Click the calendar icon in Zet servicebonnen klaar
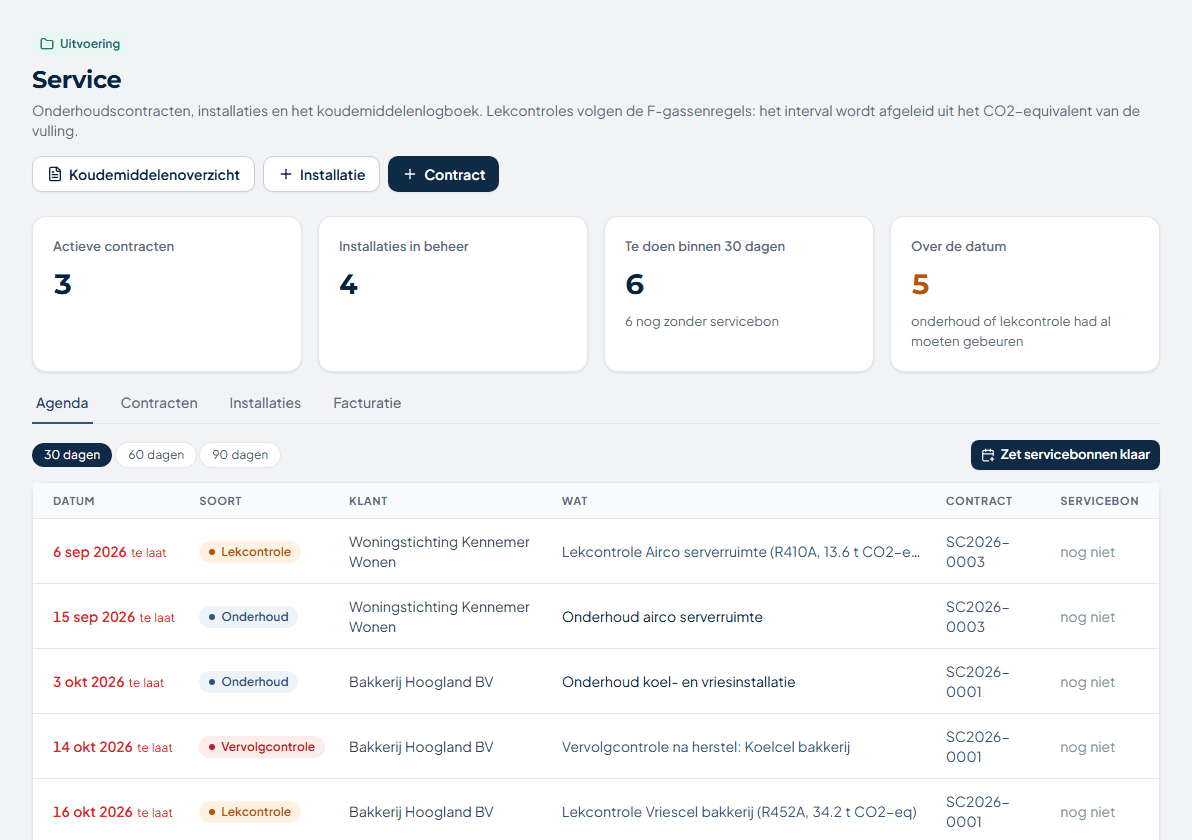This screenshot has height=840, width=1192. 988,455
